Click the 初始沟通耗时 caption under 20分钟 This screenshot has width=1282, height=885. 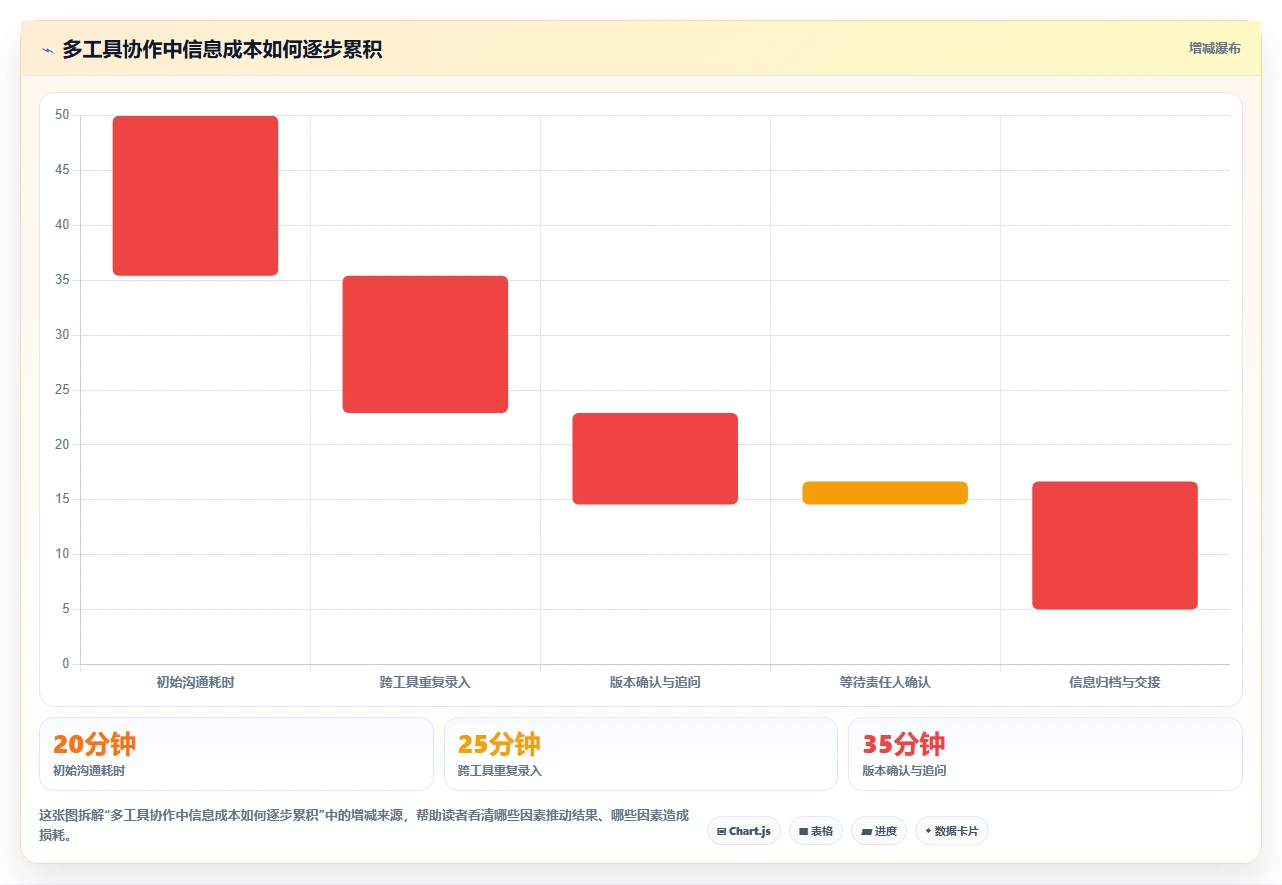point(89,771)
